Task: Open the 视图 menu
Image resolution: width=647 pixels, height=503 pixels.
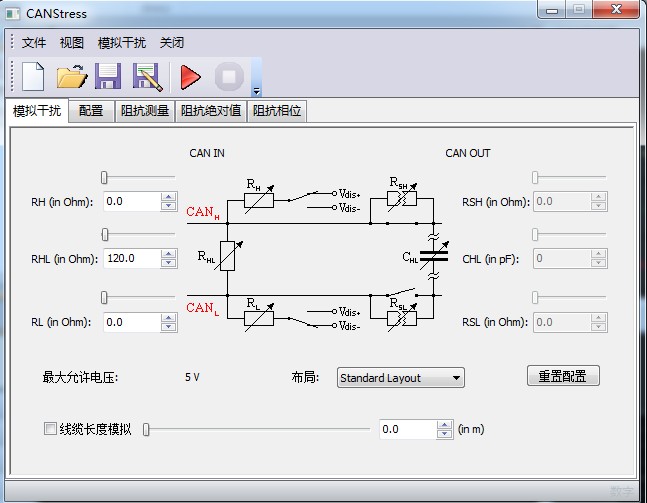Action: (72, 43)
